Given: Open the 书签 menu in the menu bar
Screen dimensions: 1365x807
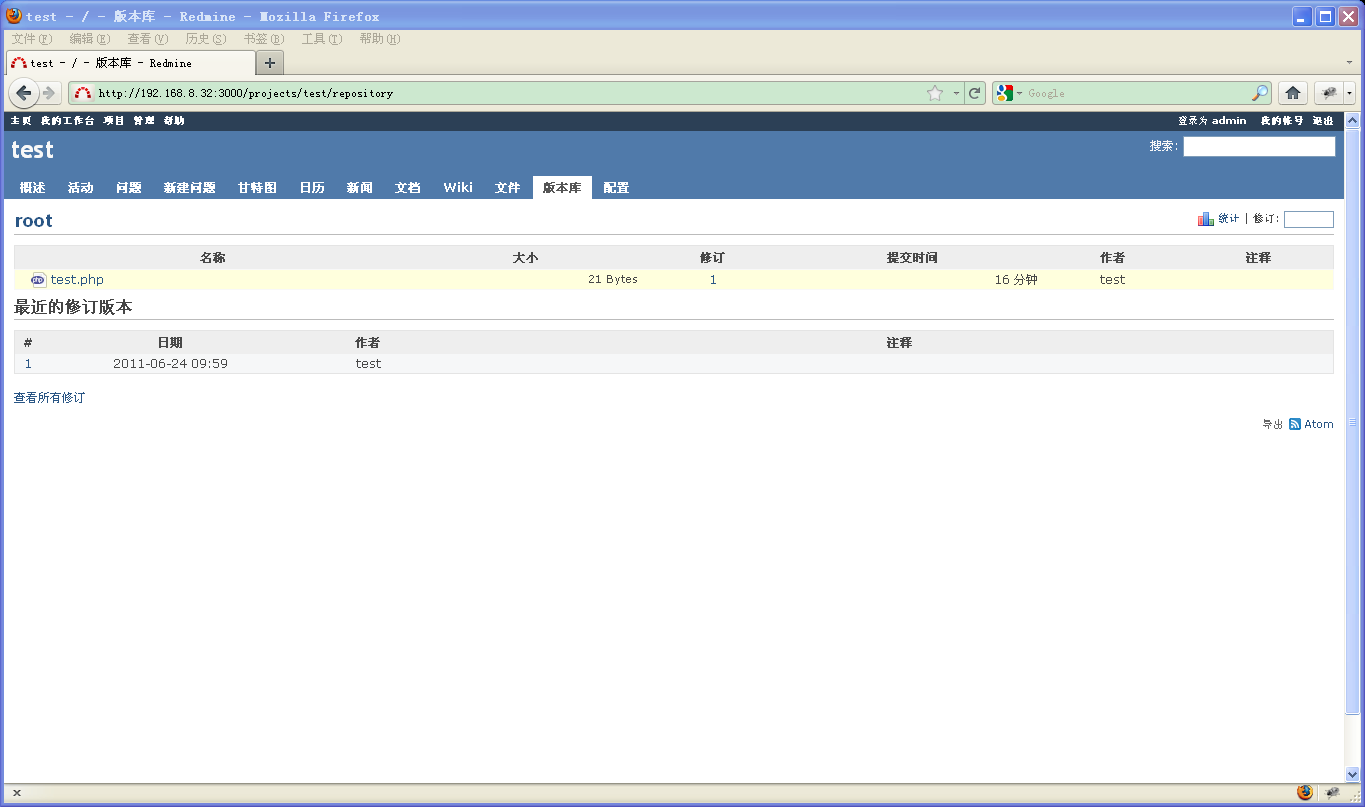Looking at the screenshot, I should pyautogui.click(x=263, y=39).
